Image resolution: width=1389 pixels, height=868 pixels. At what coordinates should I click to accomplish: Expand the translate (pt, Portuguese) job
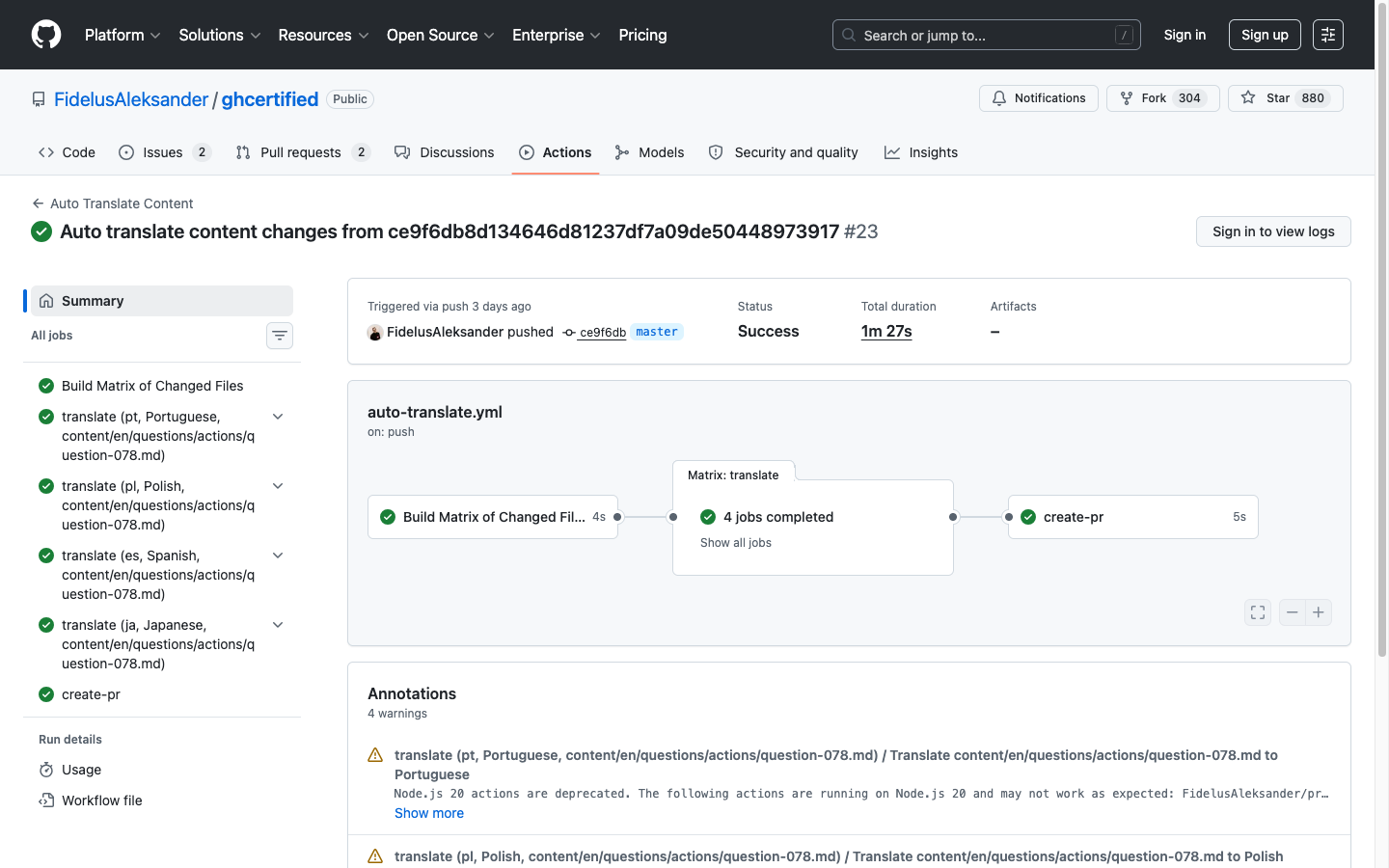[x=278, y=416]
